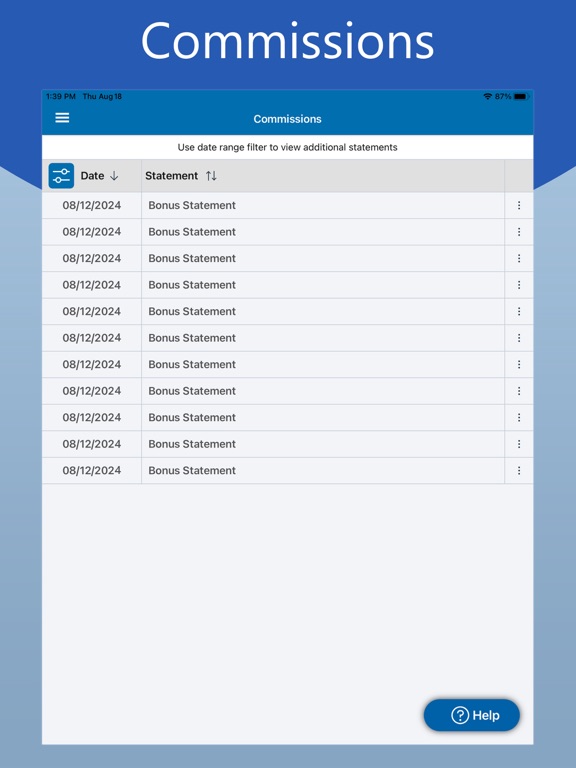Viewport: 576px width, 768px height.
Task: Click the Date column header label
Action: tap(93, 176)
